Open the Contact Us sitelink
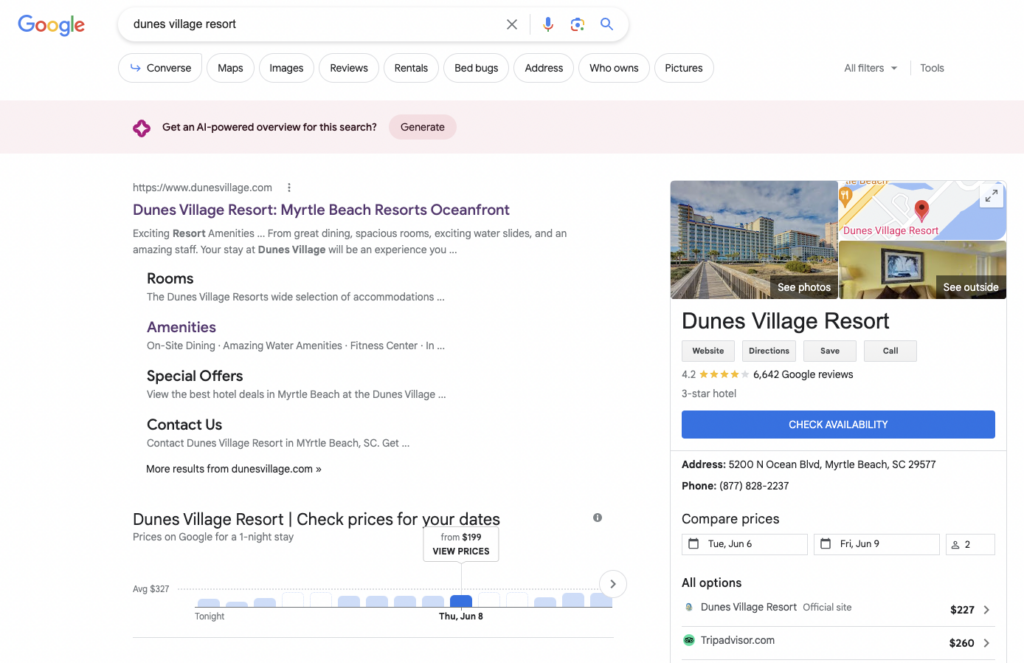 pyautogui.click(x=184, y=425)
